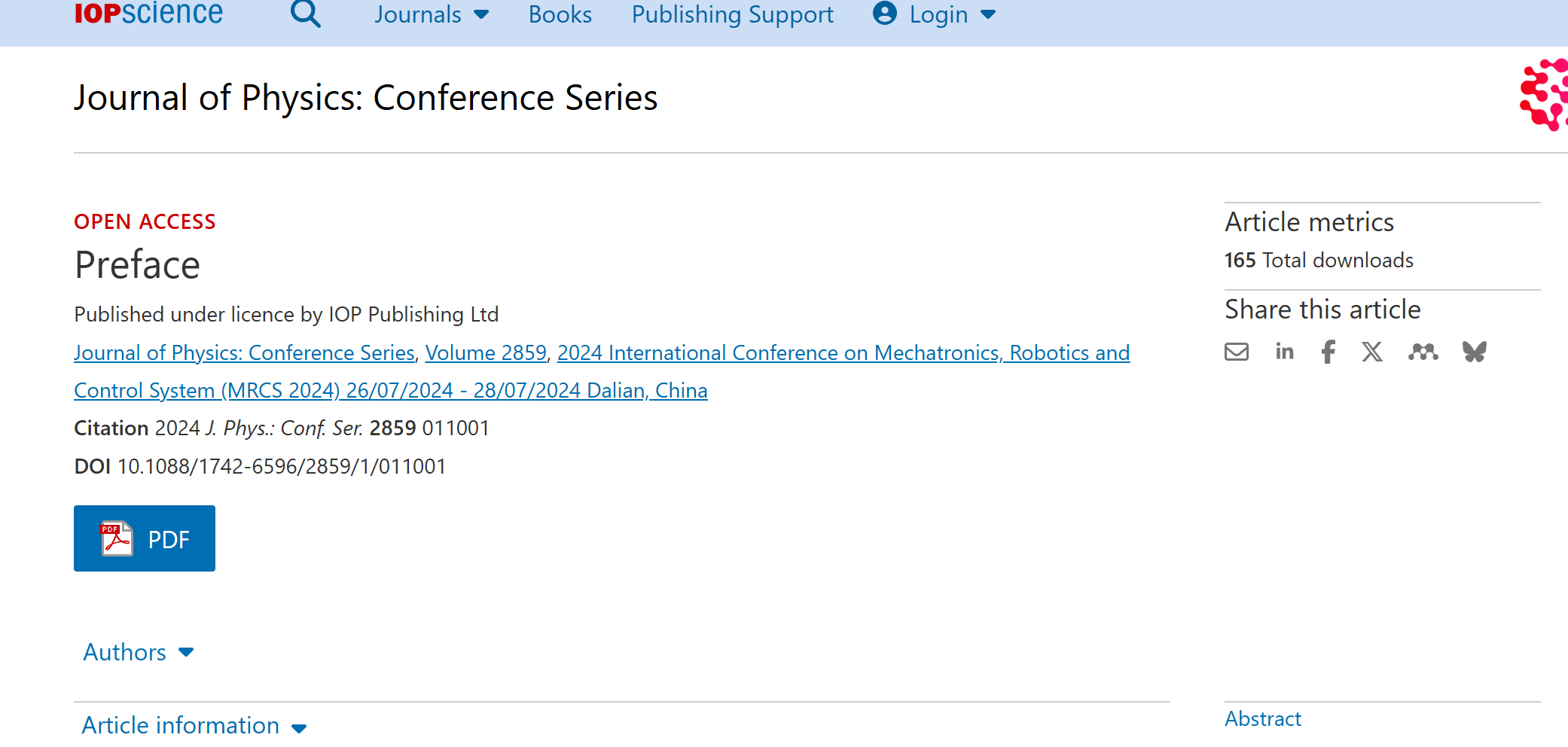This screenshot has height=747, width=1568.
Task: Share article on LinkedIn
Action: point(1284,351)
